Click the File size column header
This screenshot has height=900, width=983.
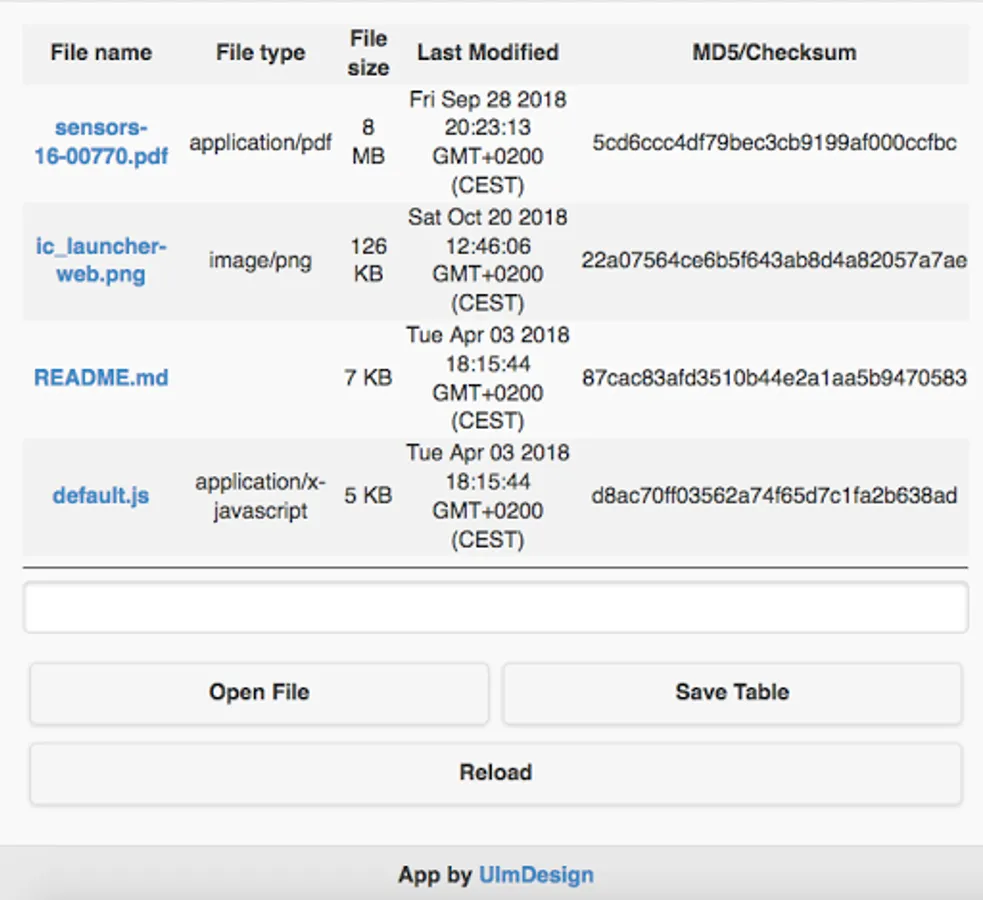tap(368, 53)
